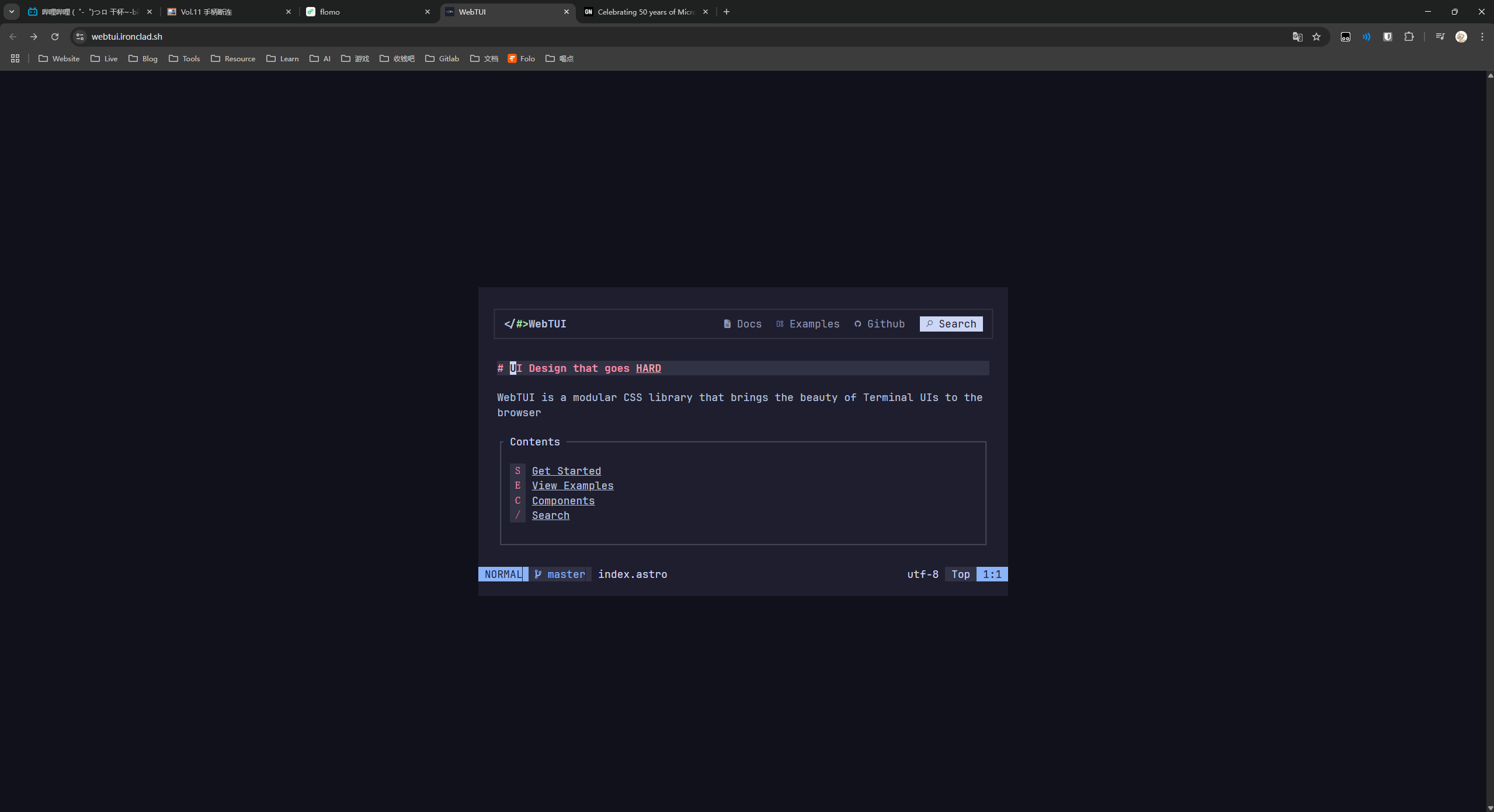
Task: Switch to the Celebrating 50 years tab
Action: coord(645,12)
